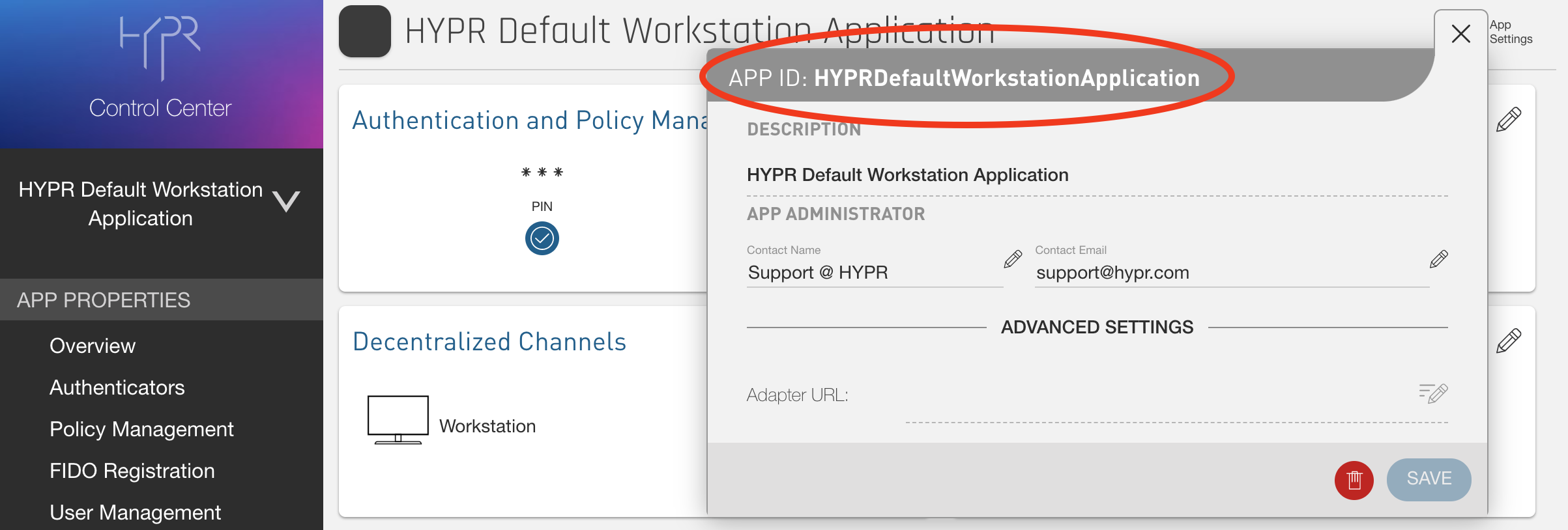Click the PIN asterisks icon
Image resolution: width=1568 pixels, height=530 pixels.
pyautogui.click(x=542, y=173)
